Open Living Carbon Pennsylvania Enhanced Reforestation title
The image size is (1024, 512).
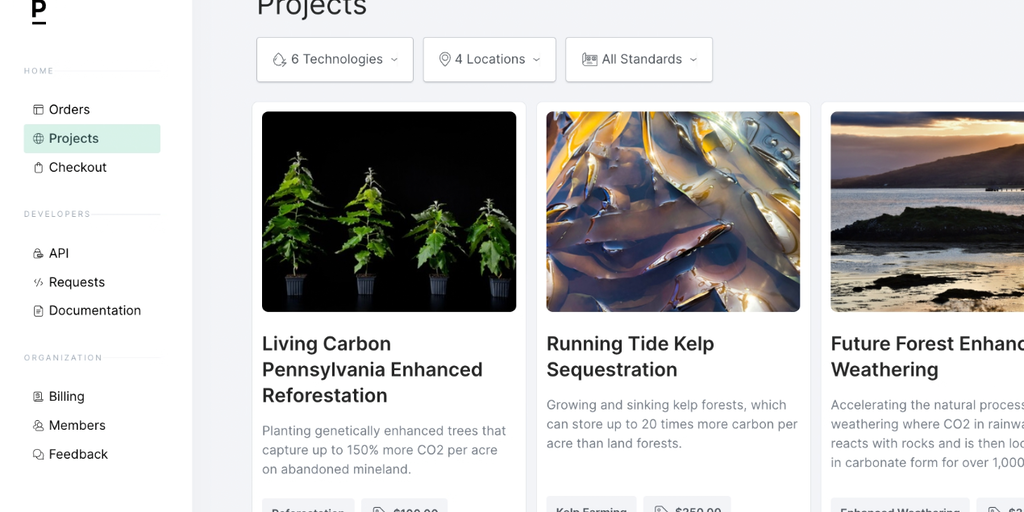(372, 370)
